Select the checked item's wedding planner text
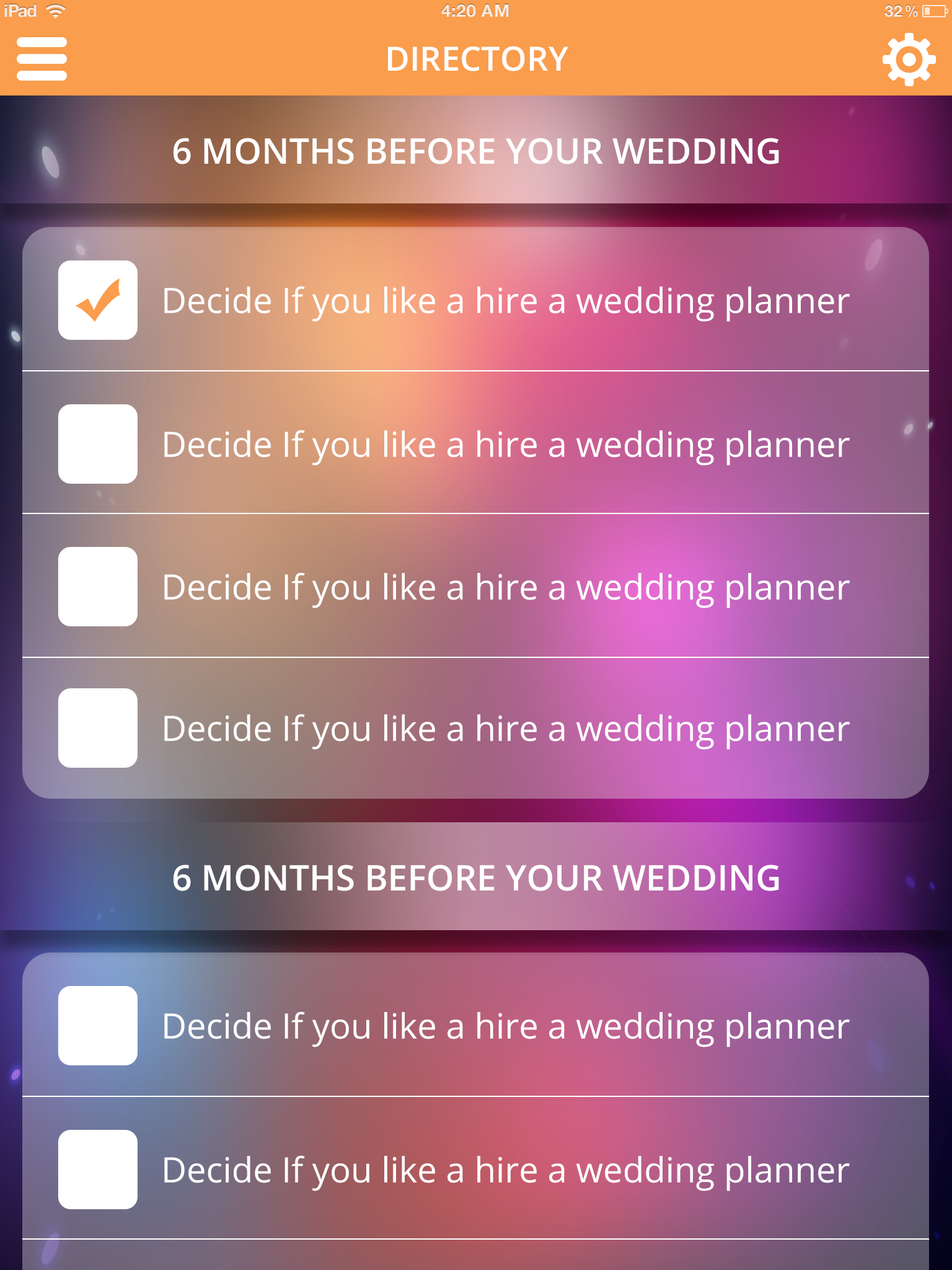Screen dimensions: 952x1270 [505, 301]
